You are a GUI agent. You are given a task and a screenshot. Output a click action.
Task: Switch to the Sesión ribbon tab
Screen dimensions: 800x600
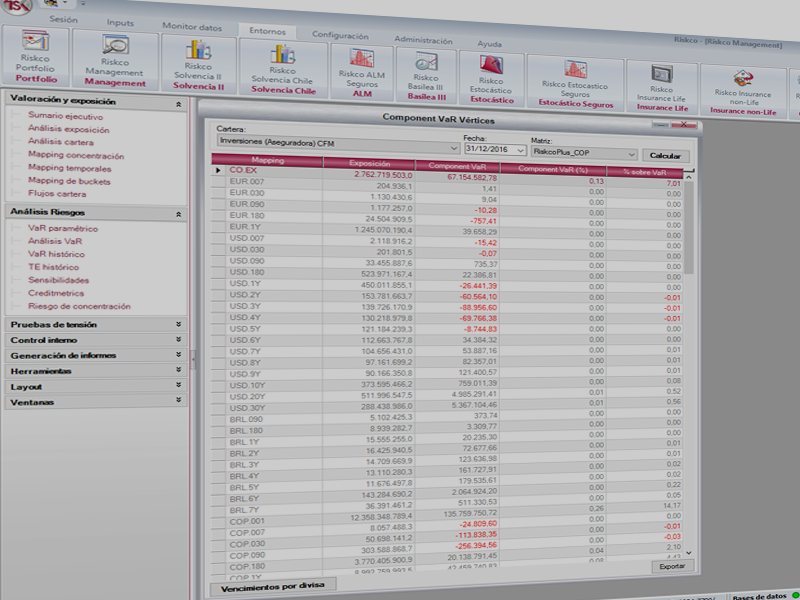pos(64,19)
